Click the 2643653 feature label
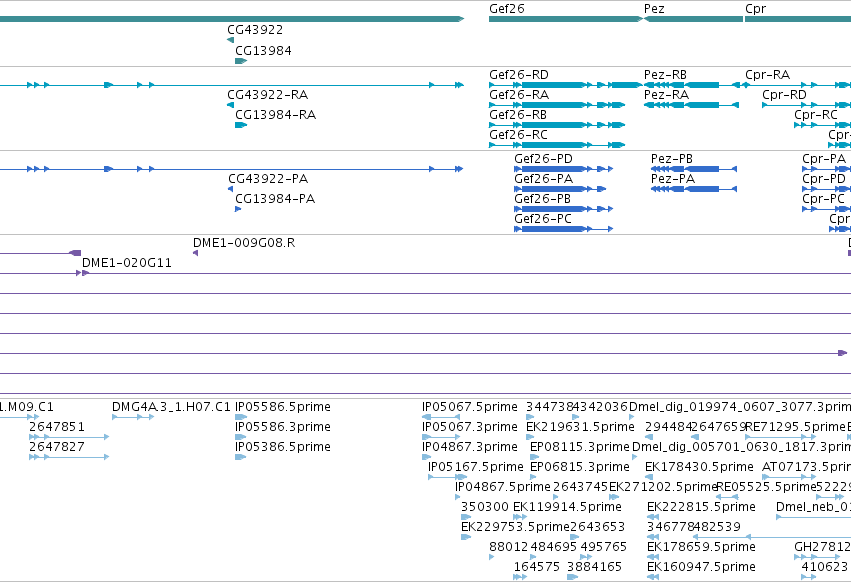This screenshot has height=582, width=851. click(598, 527)
